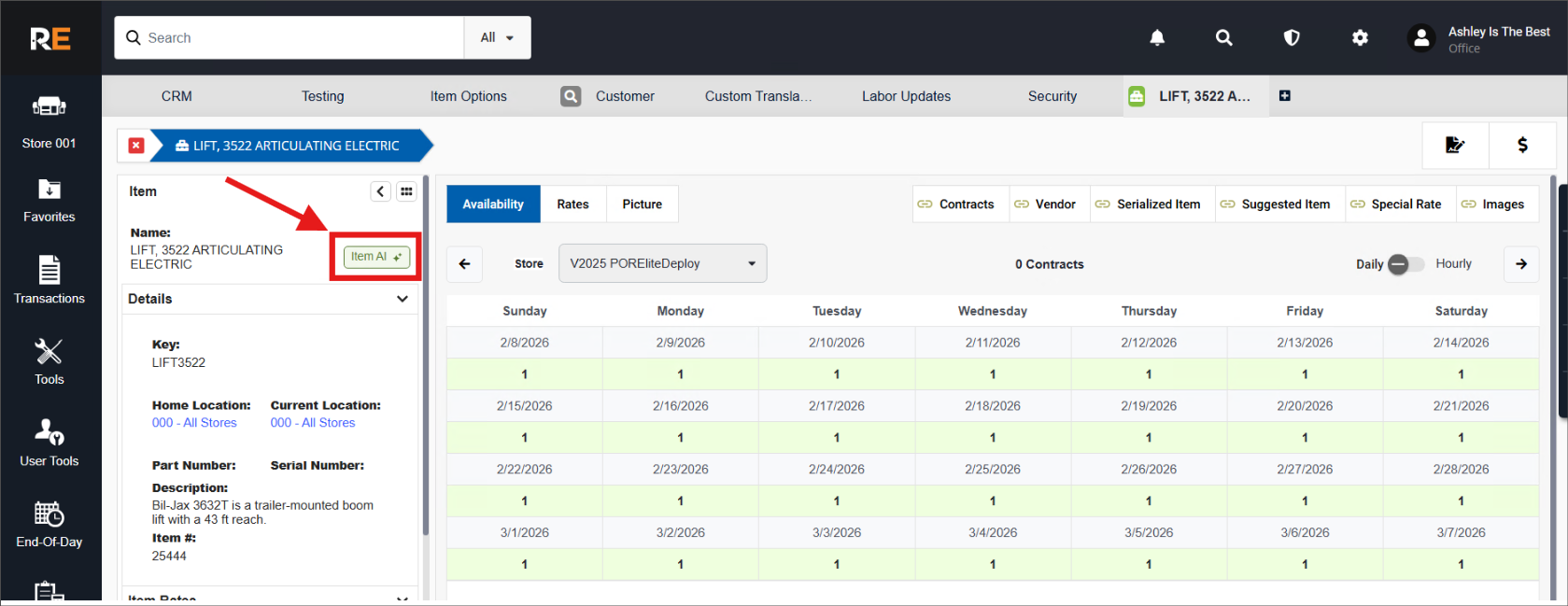This screenshot has width=1568, height=606.
Task: Click the grid view icon in Item panel
Action: 406,191
